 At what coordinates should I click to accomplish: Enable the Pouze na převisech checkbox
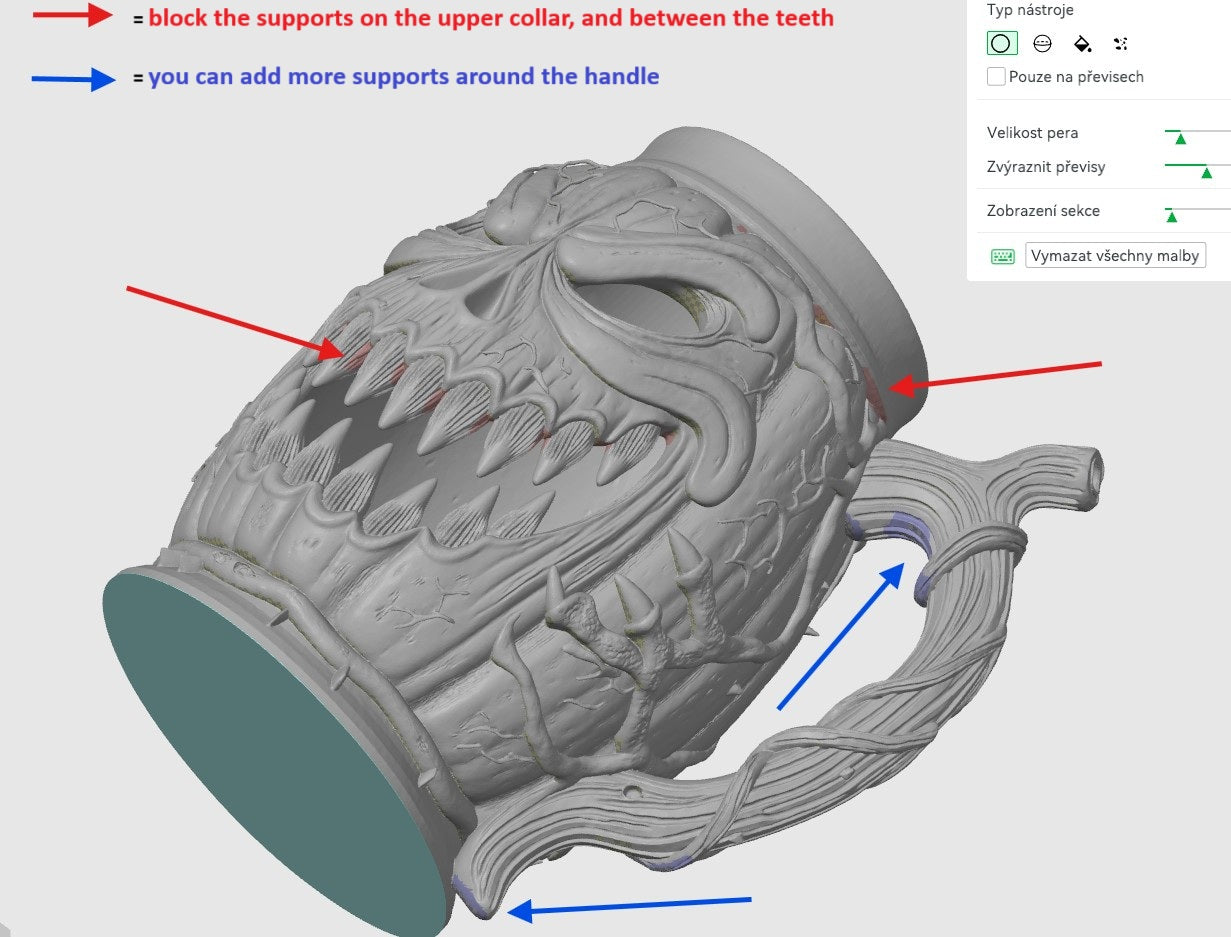coord(996,77)
